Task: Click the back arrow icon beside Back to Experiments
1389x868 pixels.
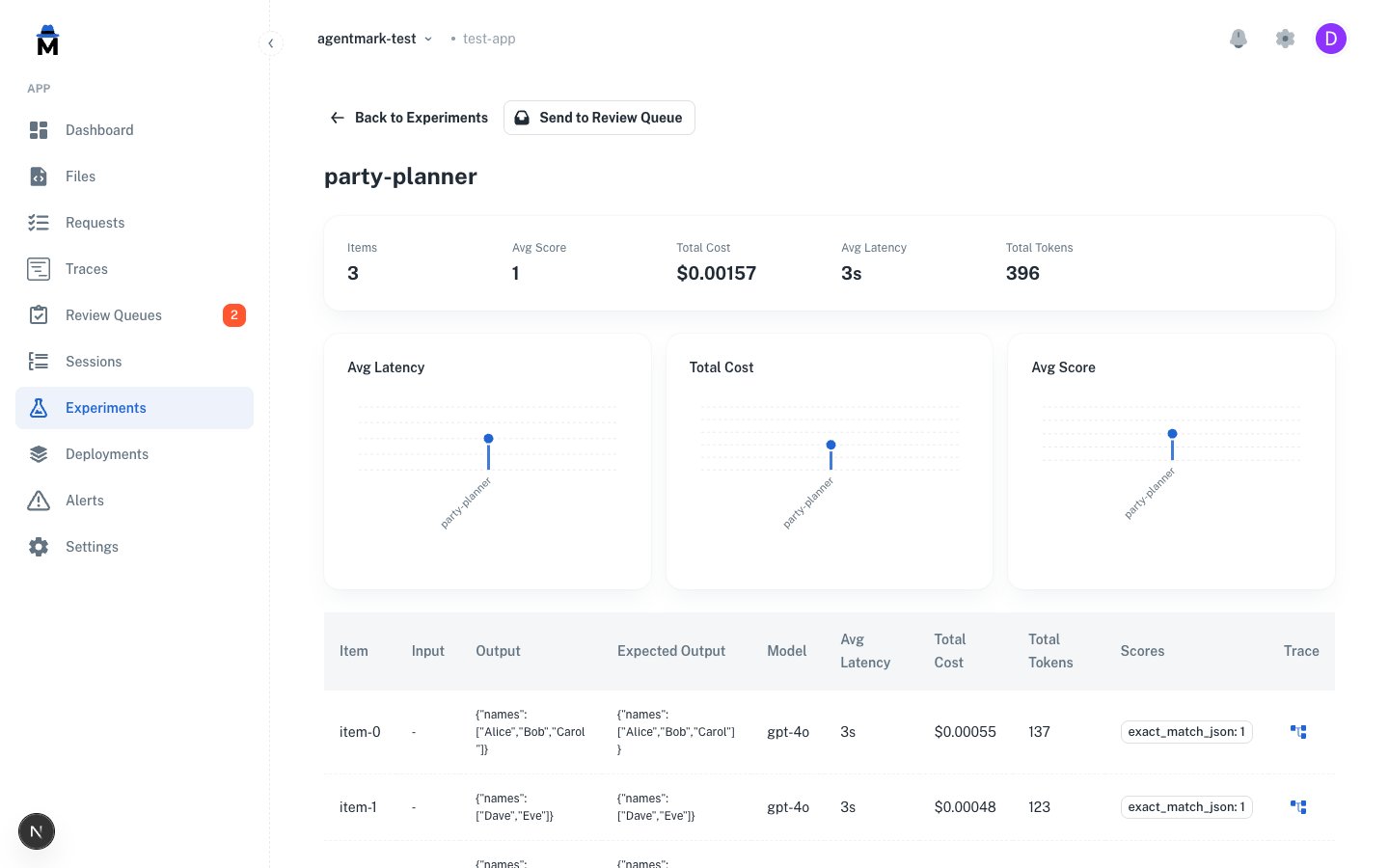Action: (338, 118)
